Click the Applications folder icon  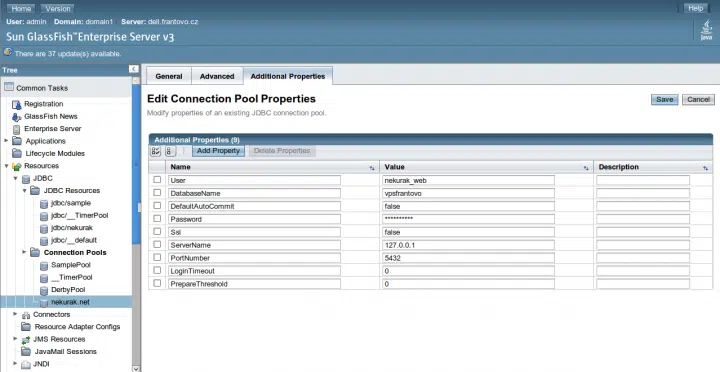pyautogui.click(x=17, y=141)
